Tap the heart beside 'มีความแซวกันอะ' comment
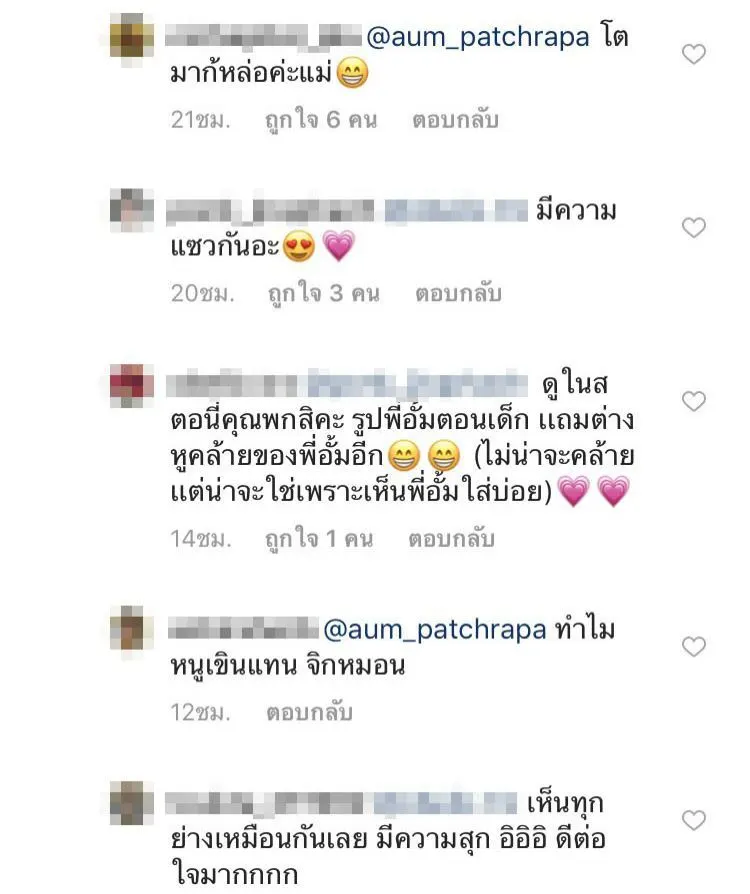The height and width of the screenshot is (894, 750). (x=694, y=228)
